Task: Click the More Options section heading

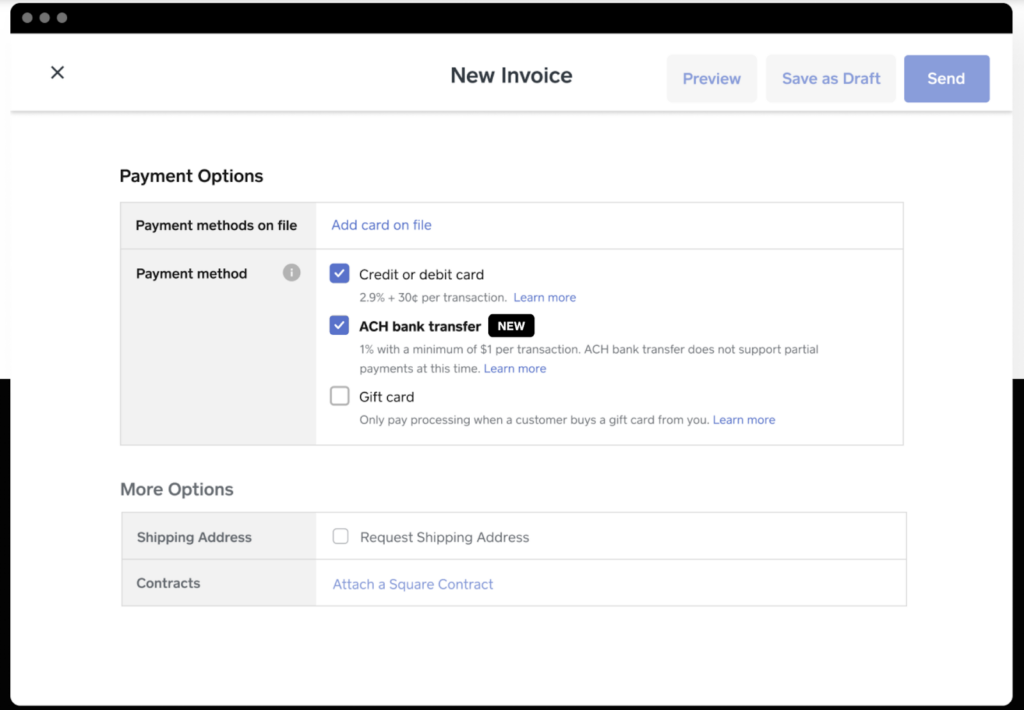Action: point(177,489)
